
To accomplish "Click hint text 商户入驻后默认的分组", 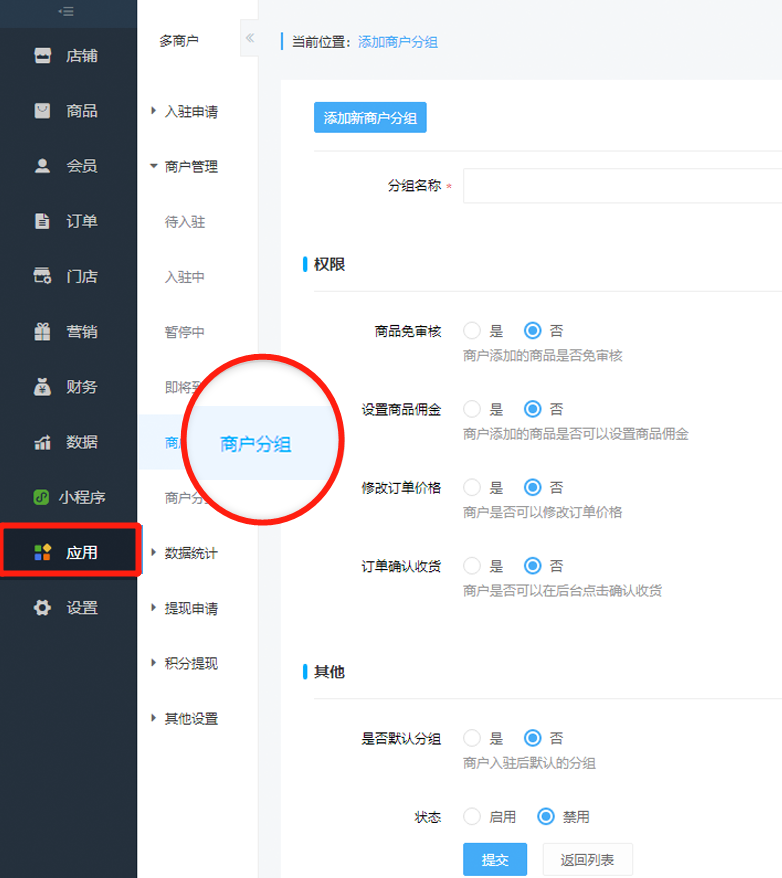I will [530, 763].
